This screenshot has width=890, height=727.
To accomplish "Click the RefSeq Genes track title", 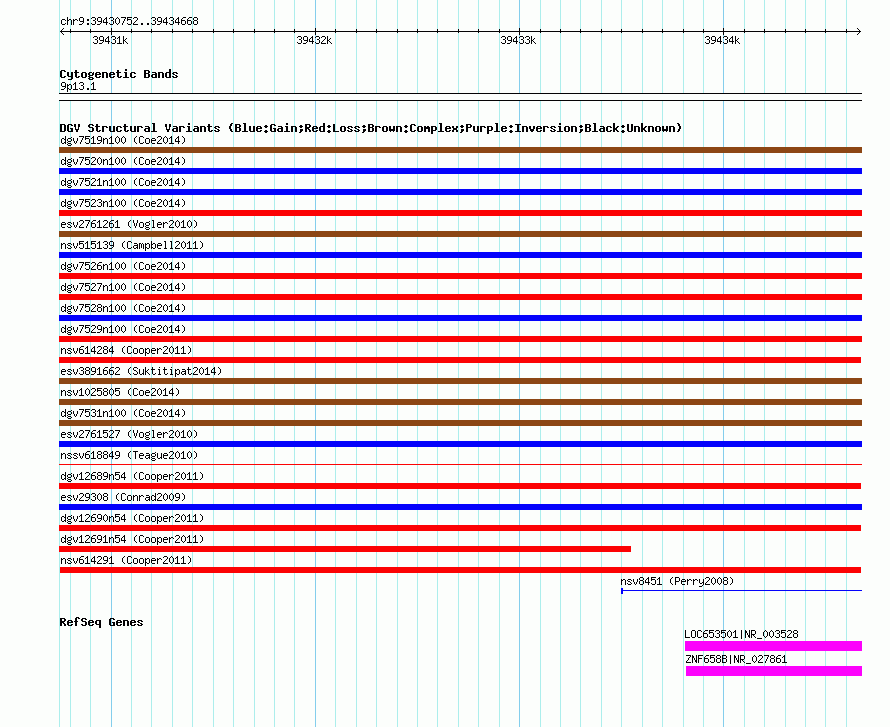I will point(101,622).
